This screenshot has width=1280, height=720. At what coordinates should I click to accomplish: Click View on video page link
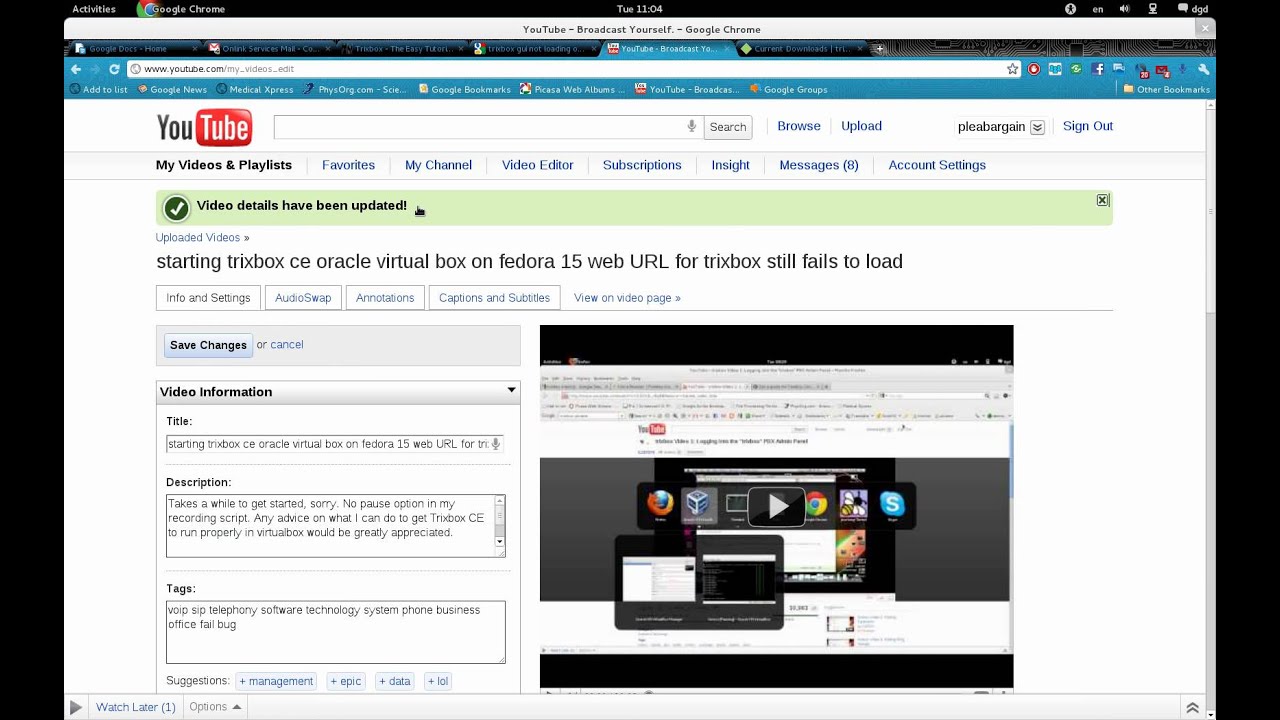click(627, 298)
